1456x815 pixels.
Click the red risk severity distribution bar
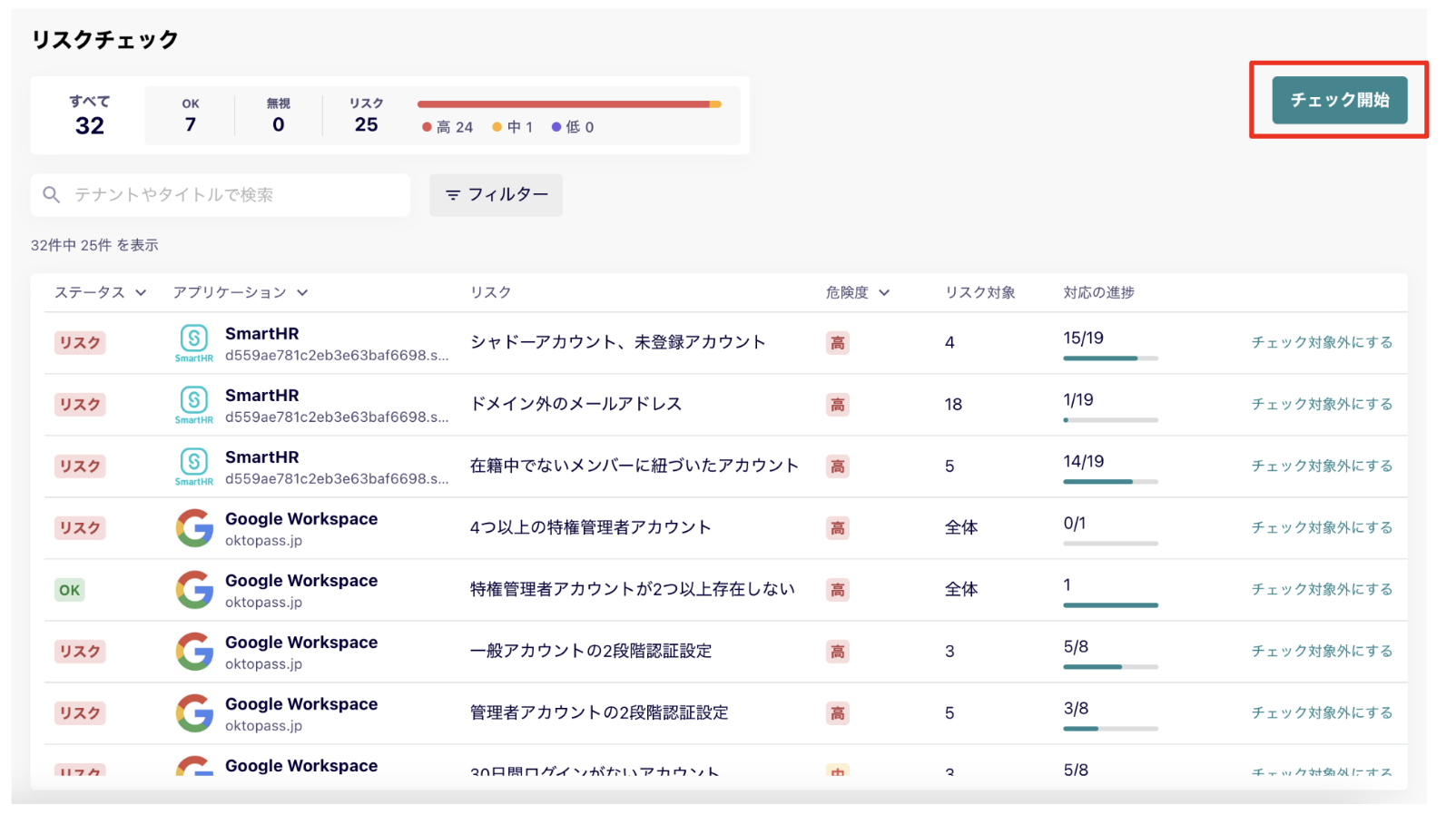(x=569, y=104)
